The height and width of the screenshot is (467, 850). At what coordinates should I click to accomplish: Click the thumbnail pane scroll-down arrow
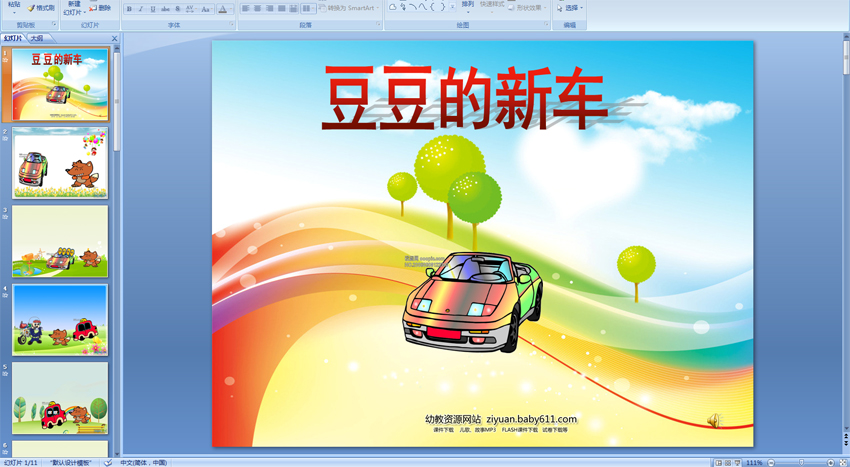pos(117,454)
